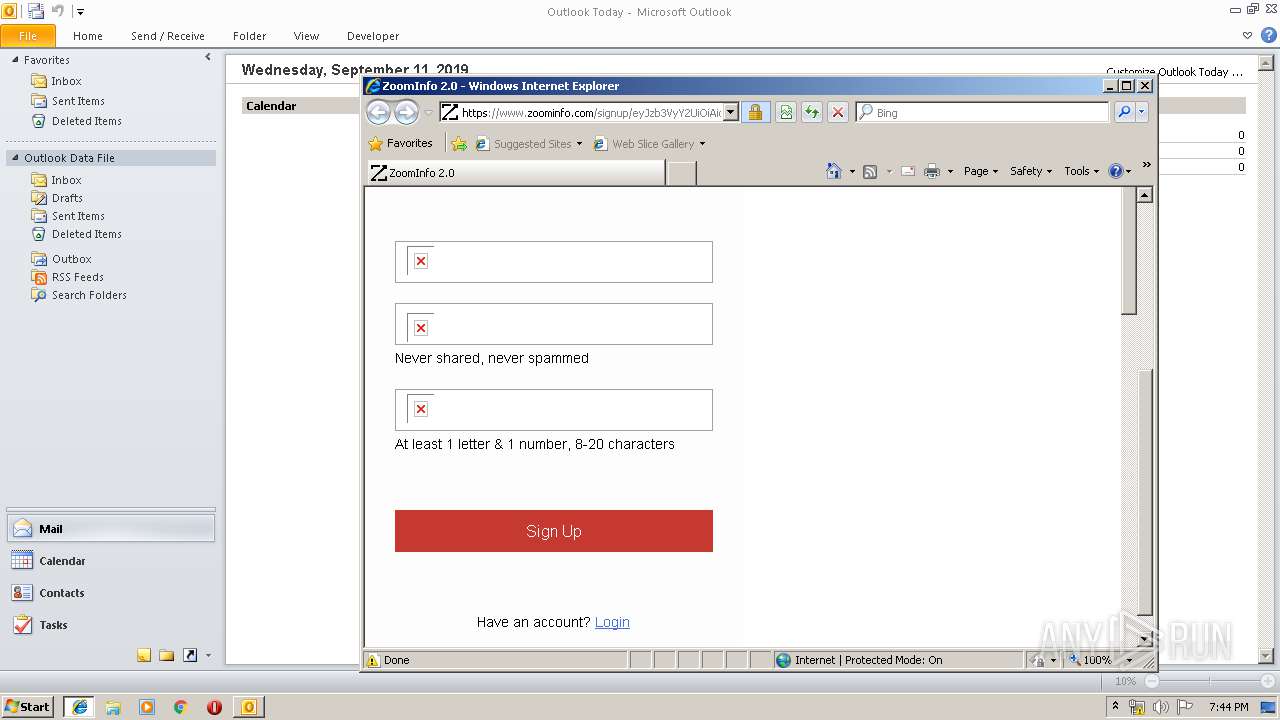Click the Compatibility View icon
1280x720 pixels.
point(786,112)
